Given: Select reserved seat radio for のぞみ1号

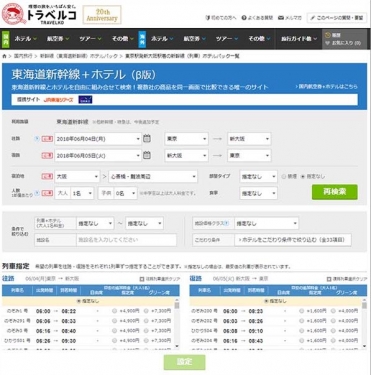Looking at the screenshot, I should (114, 311).
